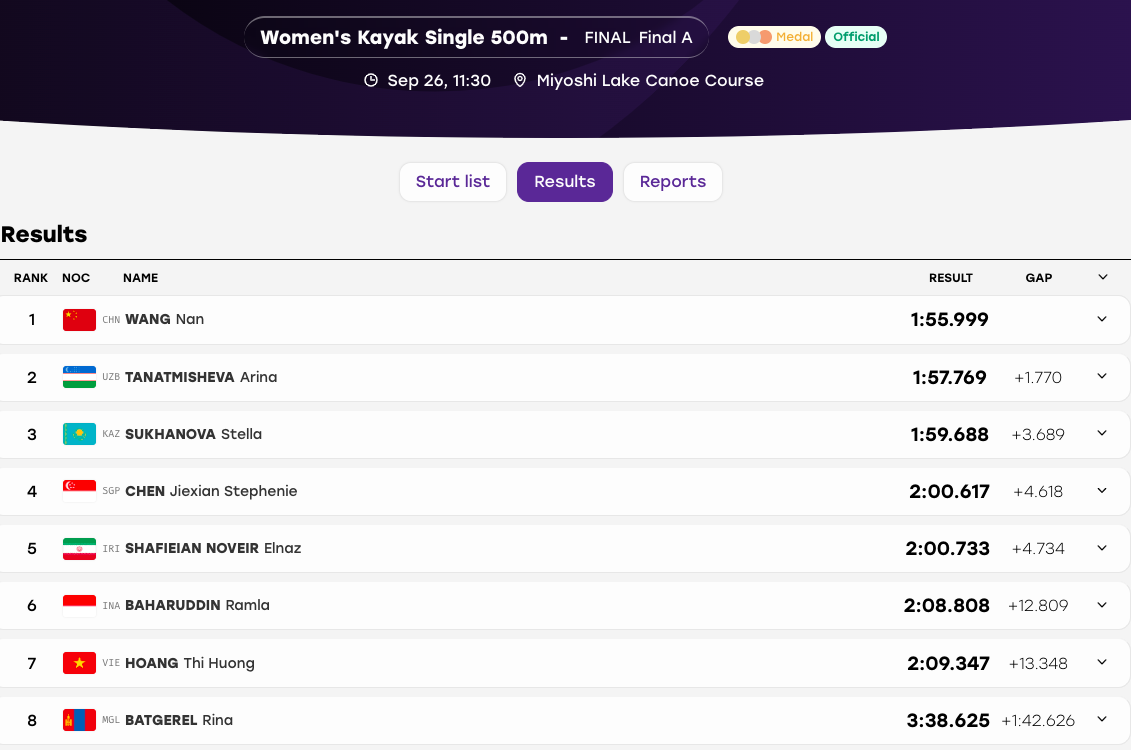Click the location pin icon near venue
1131x750 pixels.
point(519,80)
